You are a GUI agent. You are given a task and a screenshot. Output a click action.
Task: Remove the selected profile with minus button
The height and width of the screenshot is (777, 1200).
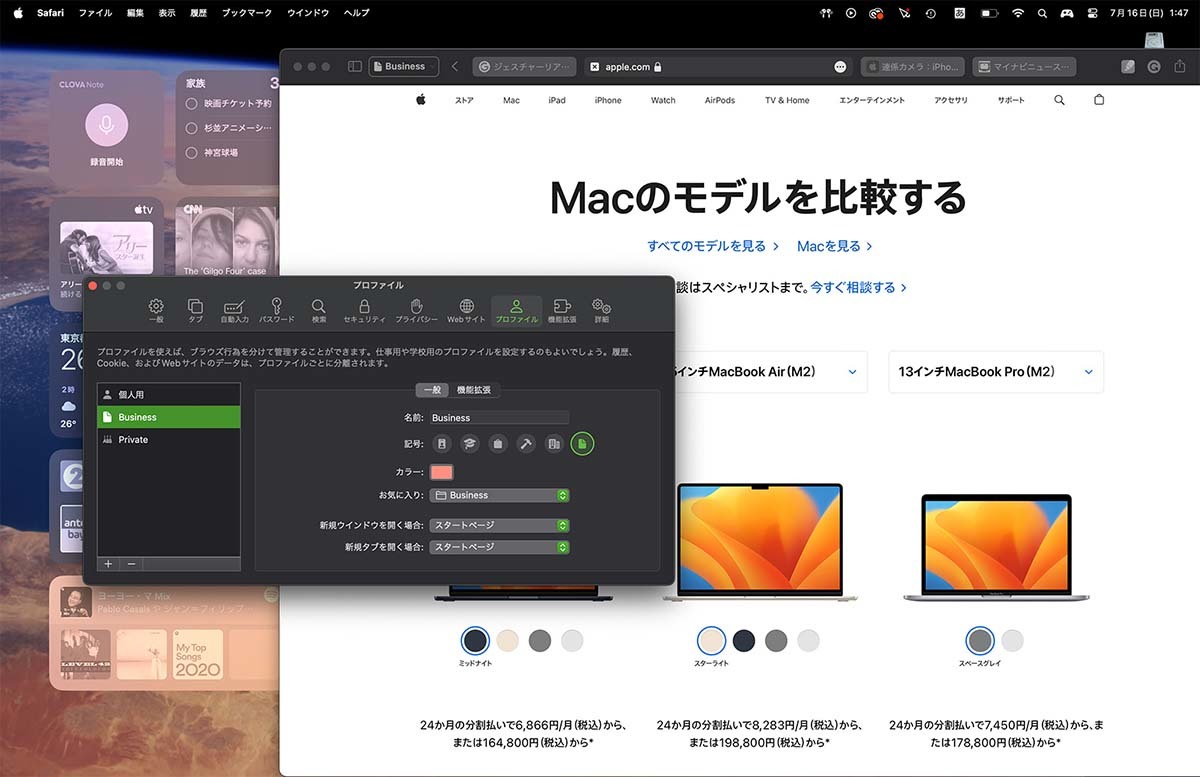(x=131, y=564)
